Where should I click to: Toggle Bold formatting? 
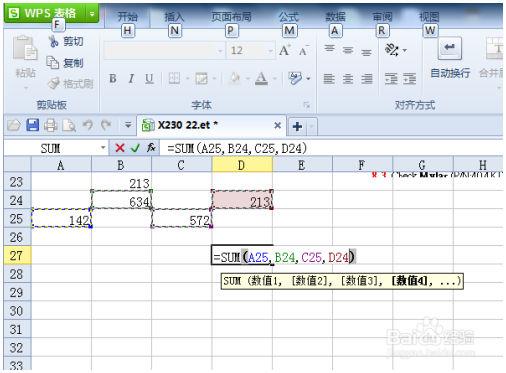tap(113, 79)
